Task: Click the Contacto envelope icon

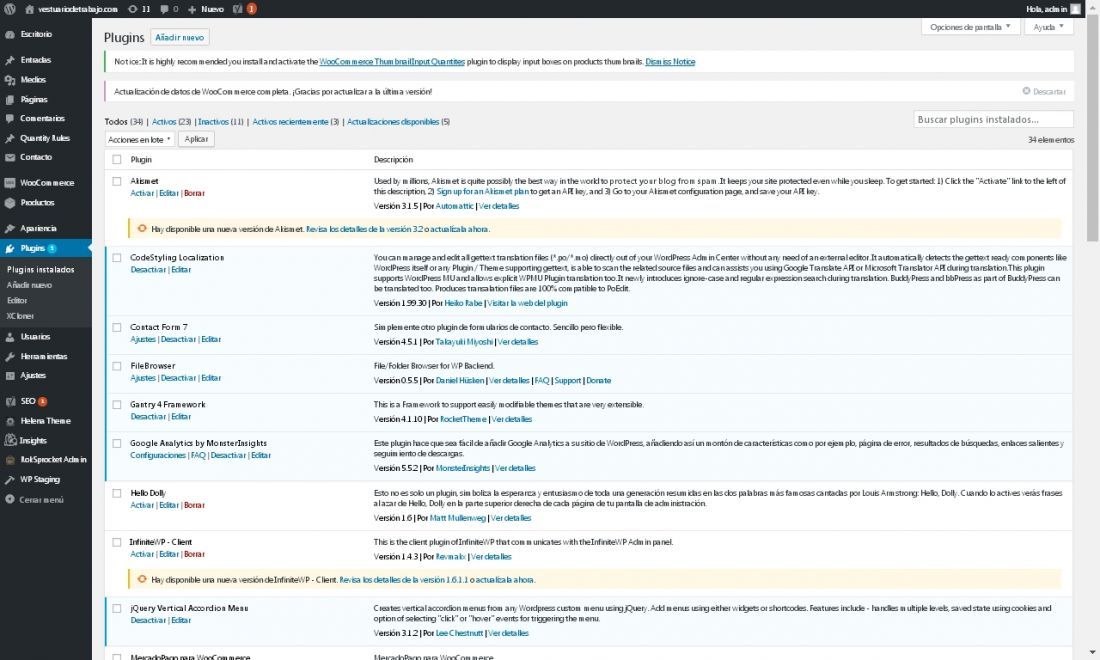Action: click(x=10, y=157)
